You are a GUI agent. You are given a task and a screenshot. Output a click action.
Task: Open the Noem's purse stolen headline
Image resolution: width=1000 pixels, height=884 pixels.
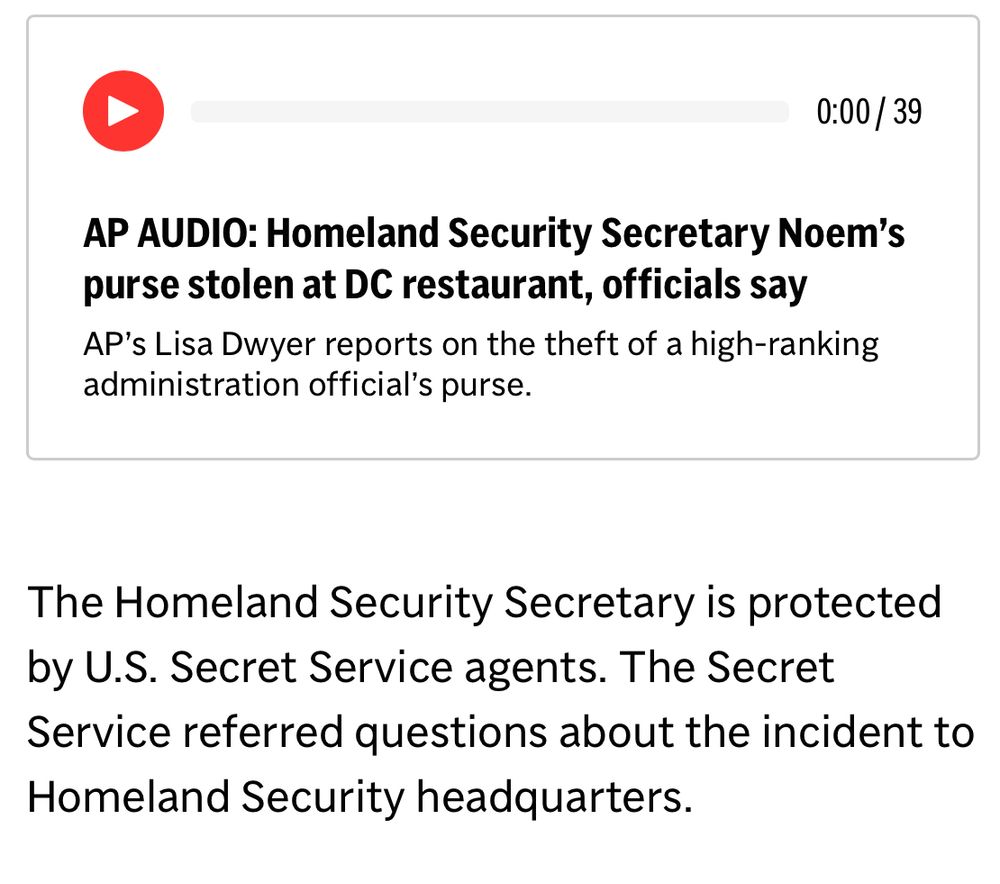tap(493, 260)
